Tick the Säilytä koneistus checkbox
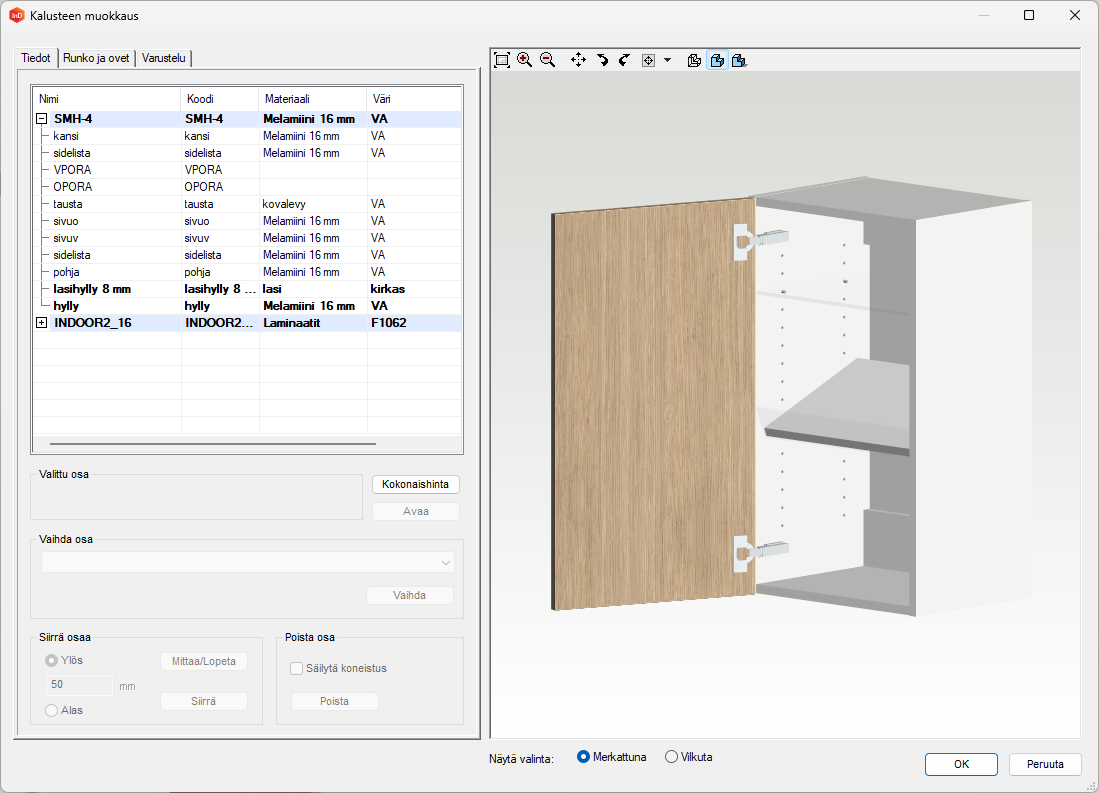 coord(296,668)
